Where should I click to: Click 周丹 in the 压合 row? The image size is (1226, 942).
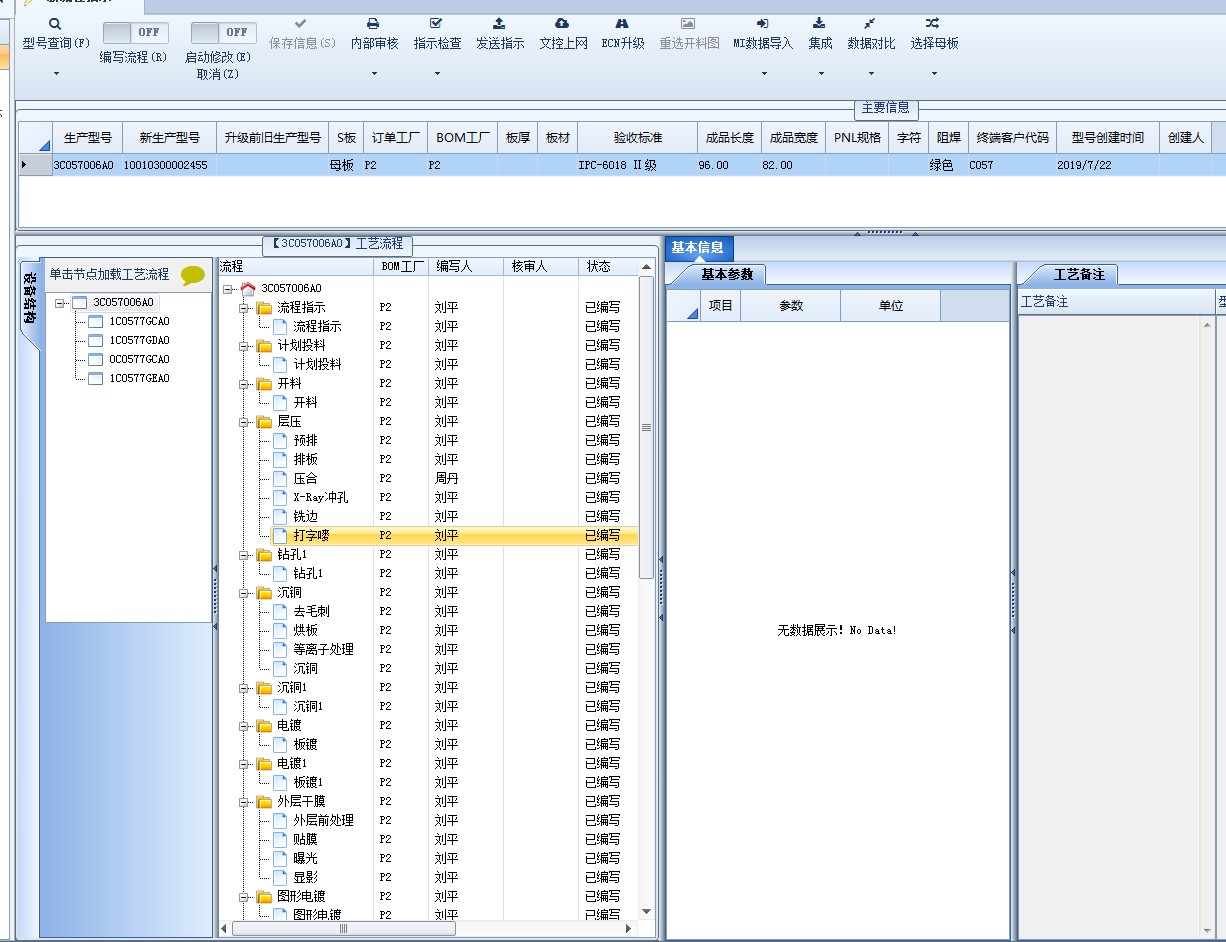click(447, 478)
